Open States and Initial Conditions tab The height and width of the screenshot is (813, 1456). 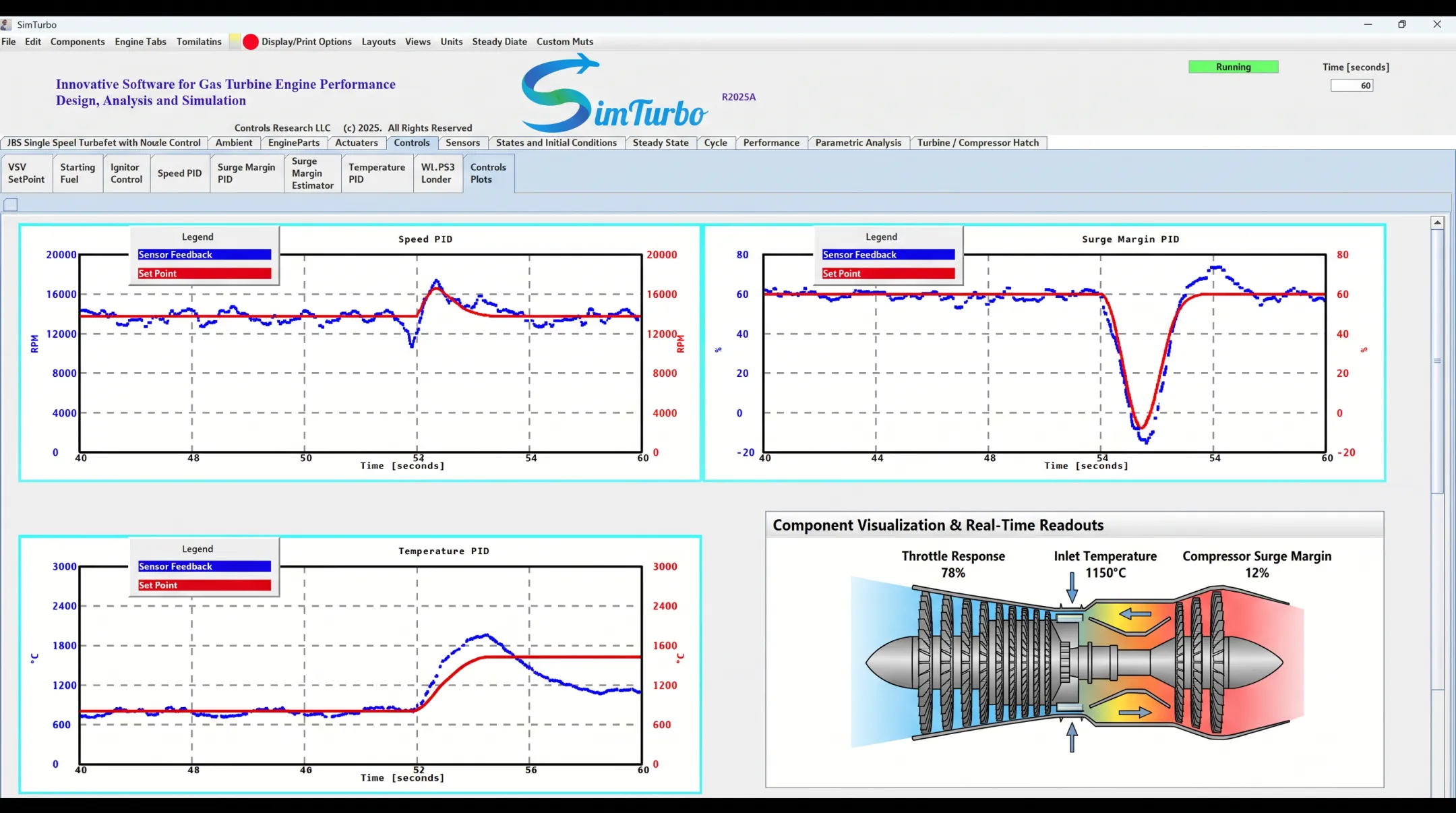click(556, 143)
